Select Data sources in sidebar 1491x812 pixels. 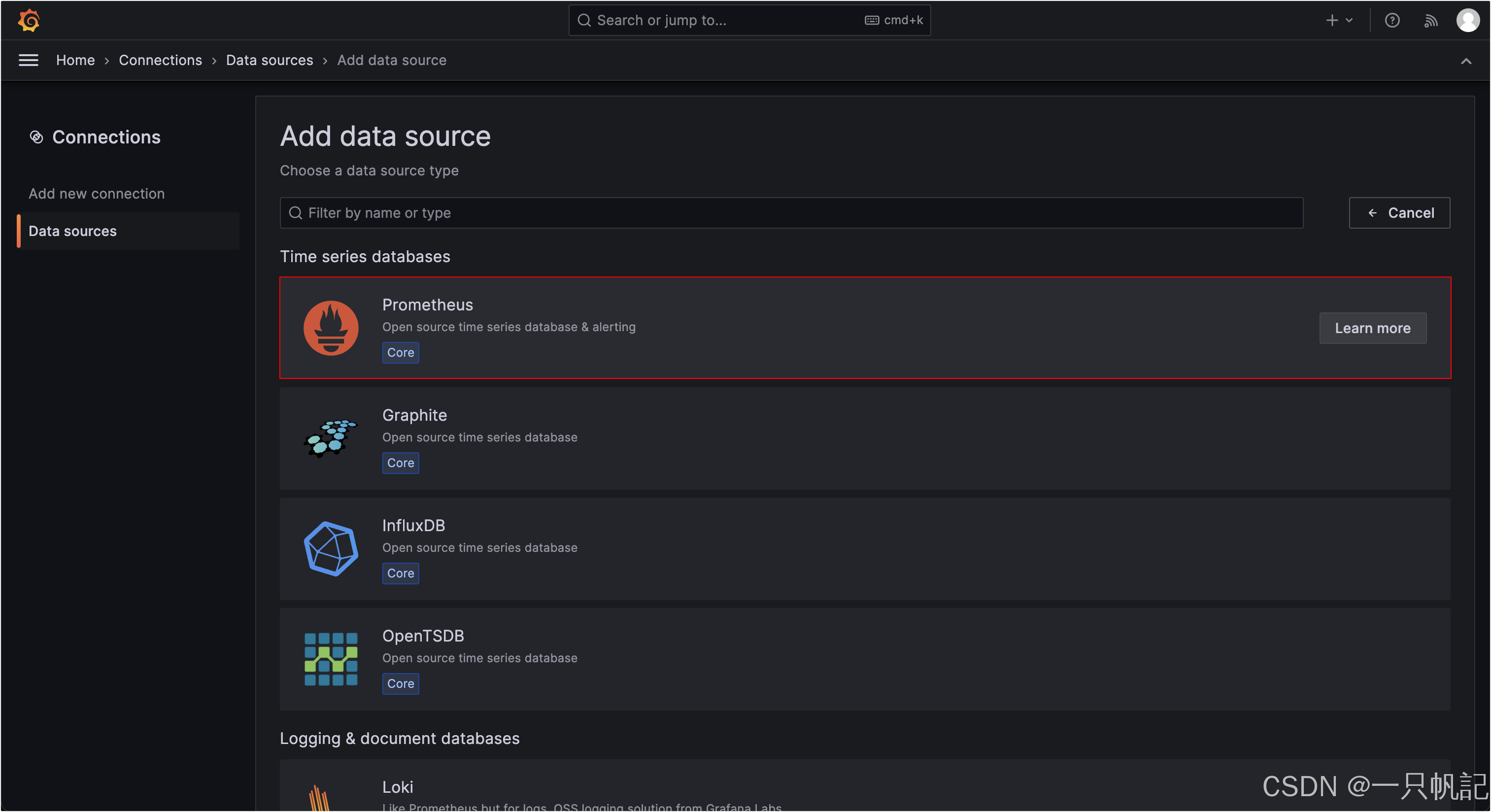[x=73, y=231]
